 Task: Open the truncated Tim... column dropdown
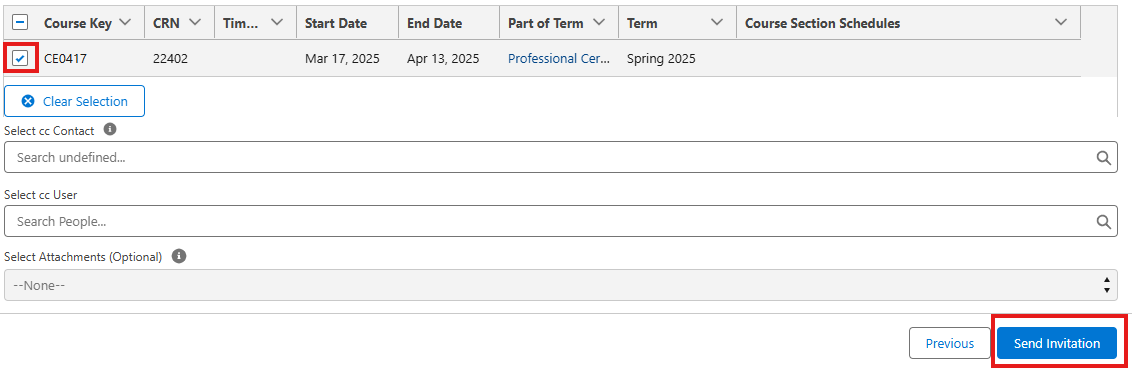coord(277,22)
